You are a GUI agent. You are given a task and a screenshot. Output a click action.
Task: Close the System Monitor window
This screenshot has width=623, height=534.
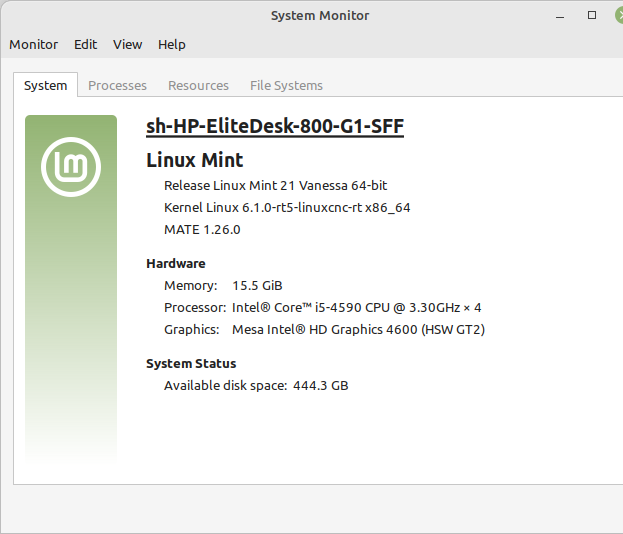click(619, 15)
